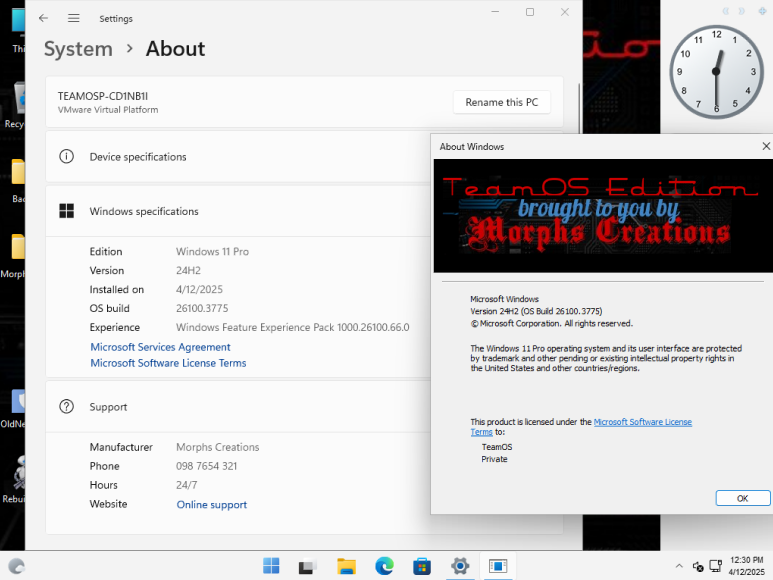
Task: Click the leftmost taskbar swirl icon
Action: 16,566
